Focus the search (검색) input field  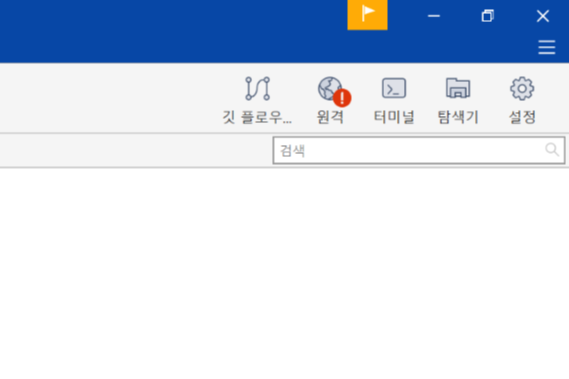419,150
